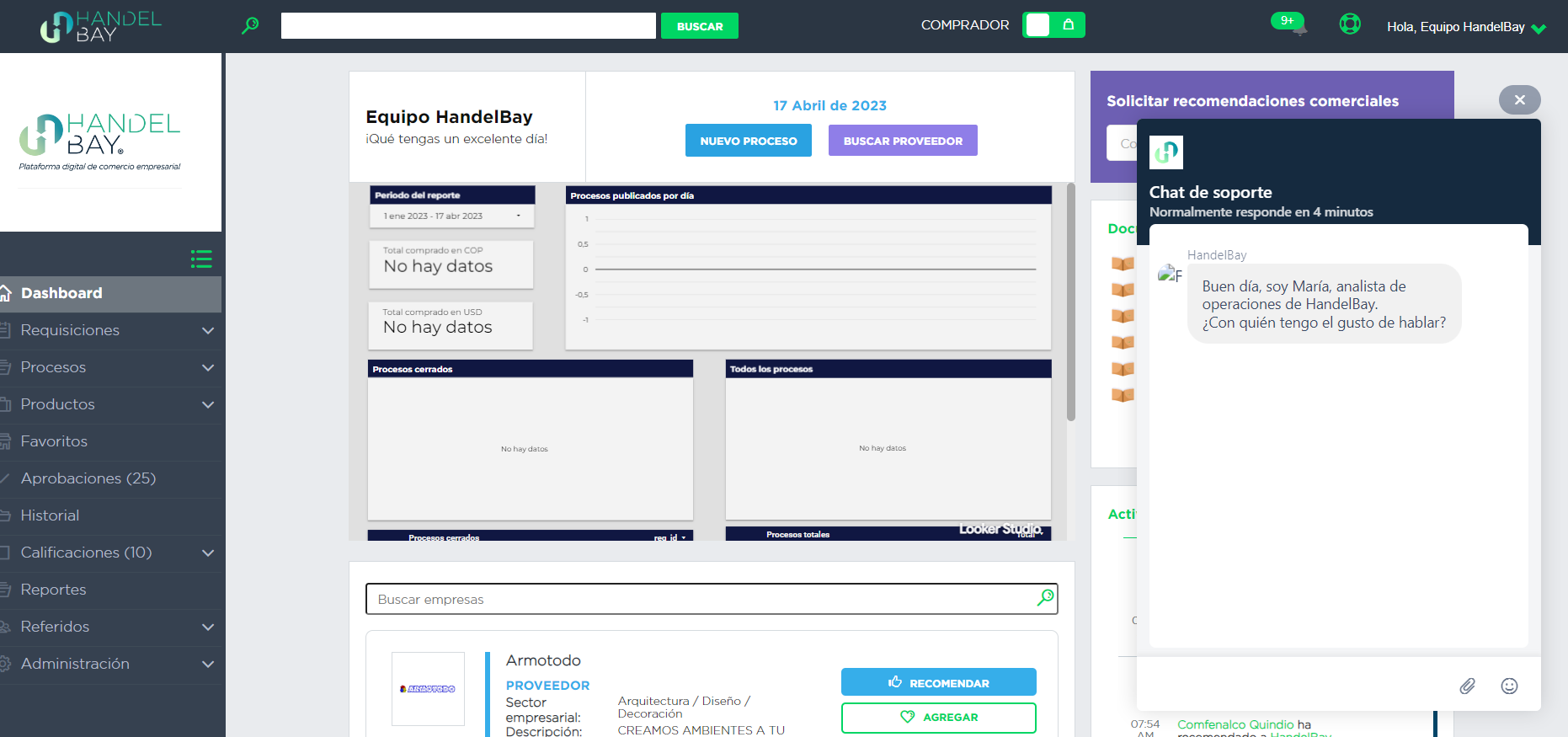Click the last book document icon
This screenshot has height=737, width=1568.
[1123, 395]
